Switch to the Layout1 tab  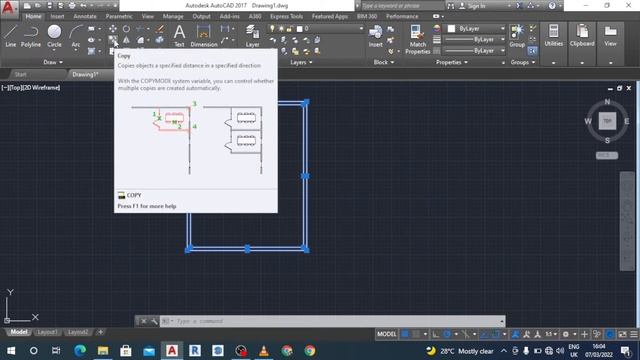47,332
